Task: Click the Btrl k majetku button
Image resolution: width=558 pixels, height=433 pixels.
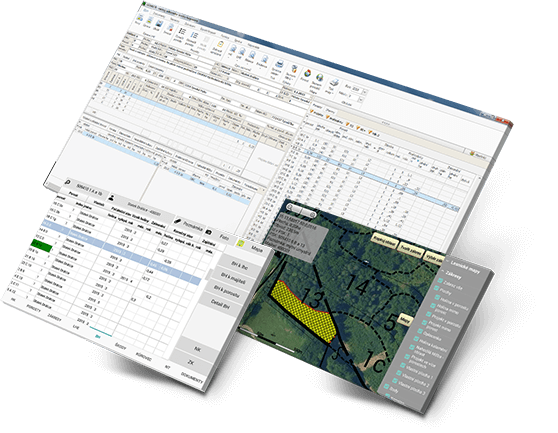Action: (x=233, y=278)
